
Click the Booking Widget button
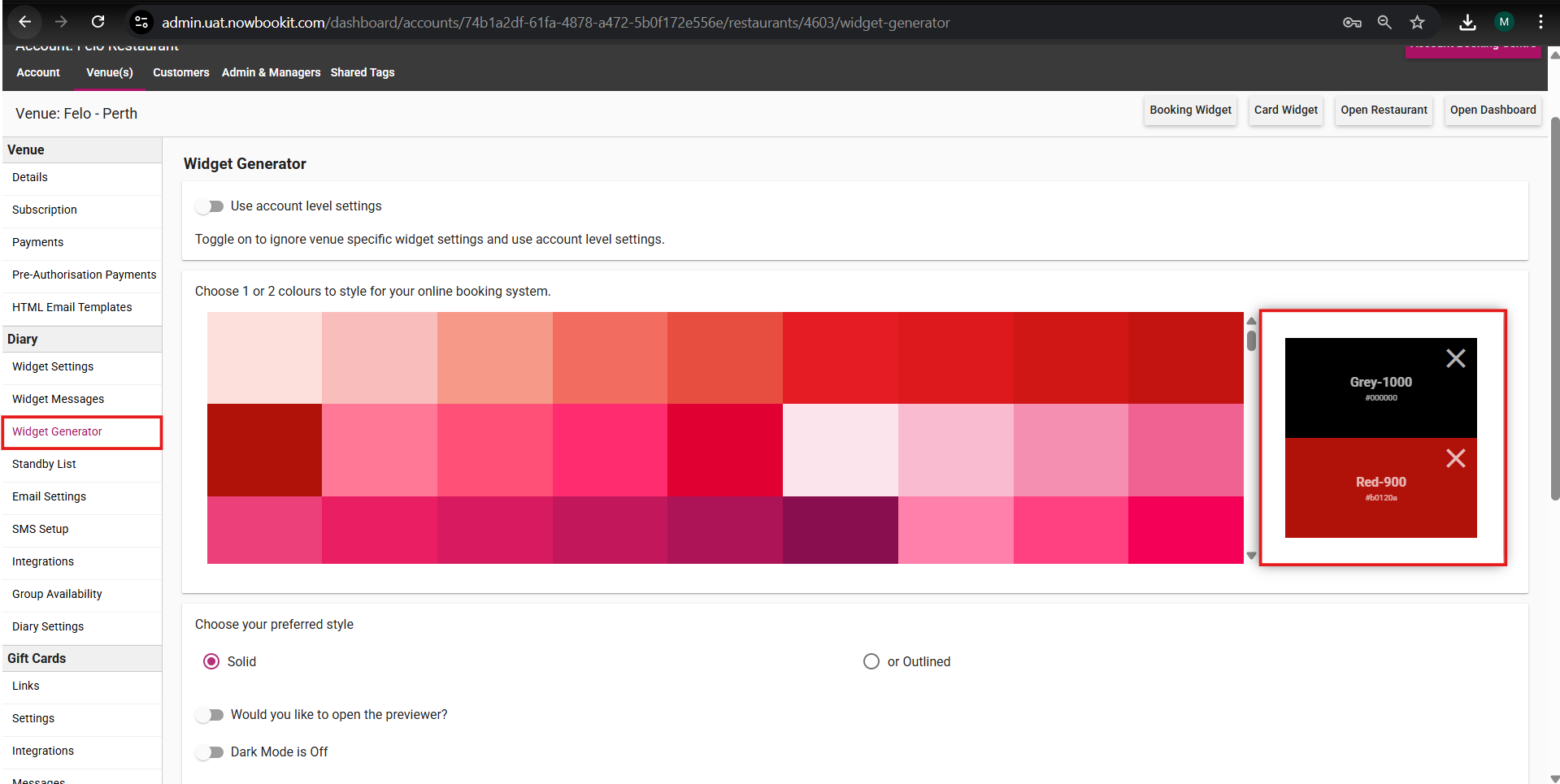tap(1190, 110)
